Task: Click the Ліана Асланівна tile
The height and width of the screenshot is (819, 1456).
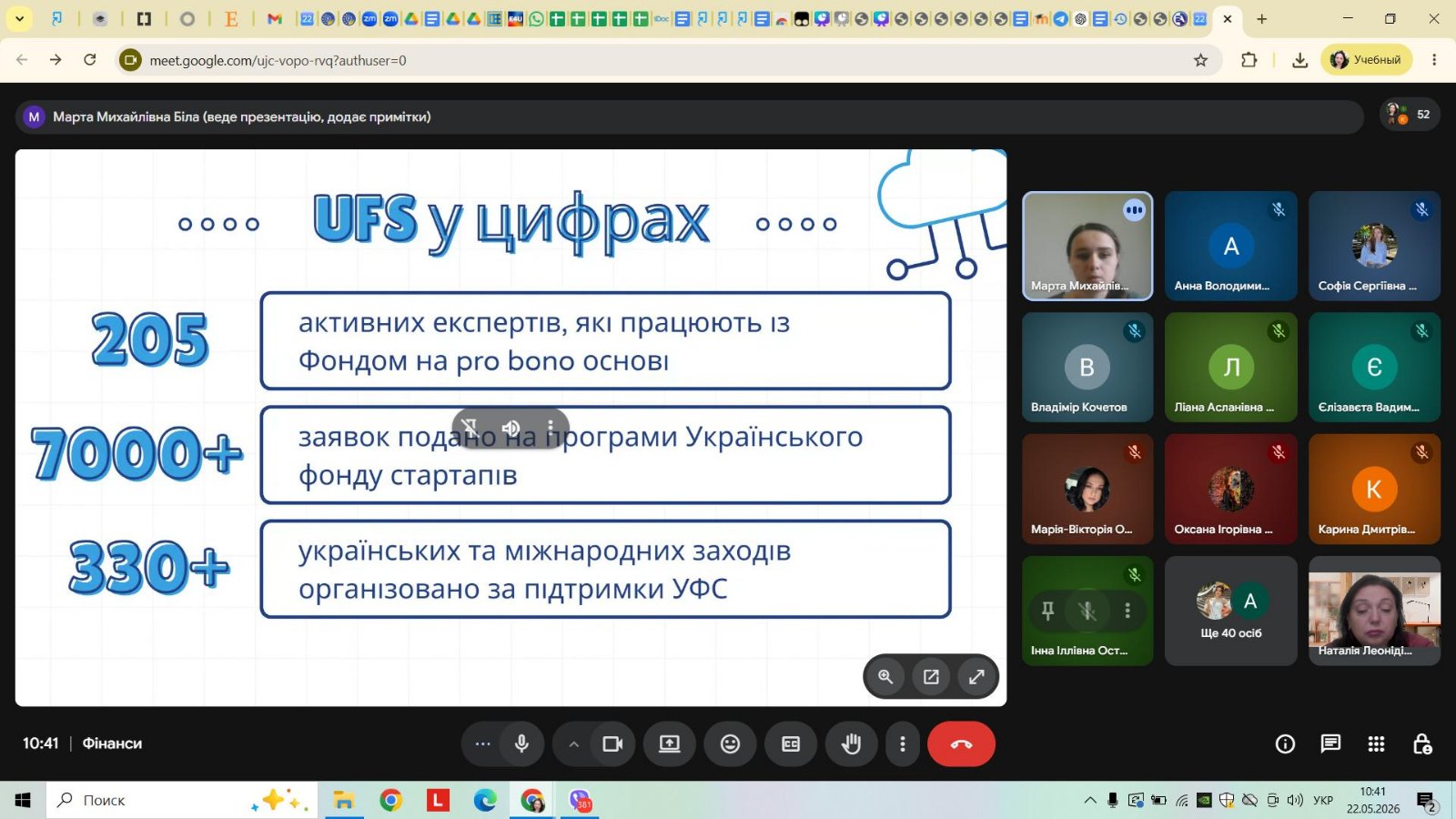Action: coord(1231,367)
